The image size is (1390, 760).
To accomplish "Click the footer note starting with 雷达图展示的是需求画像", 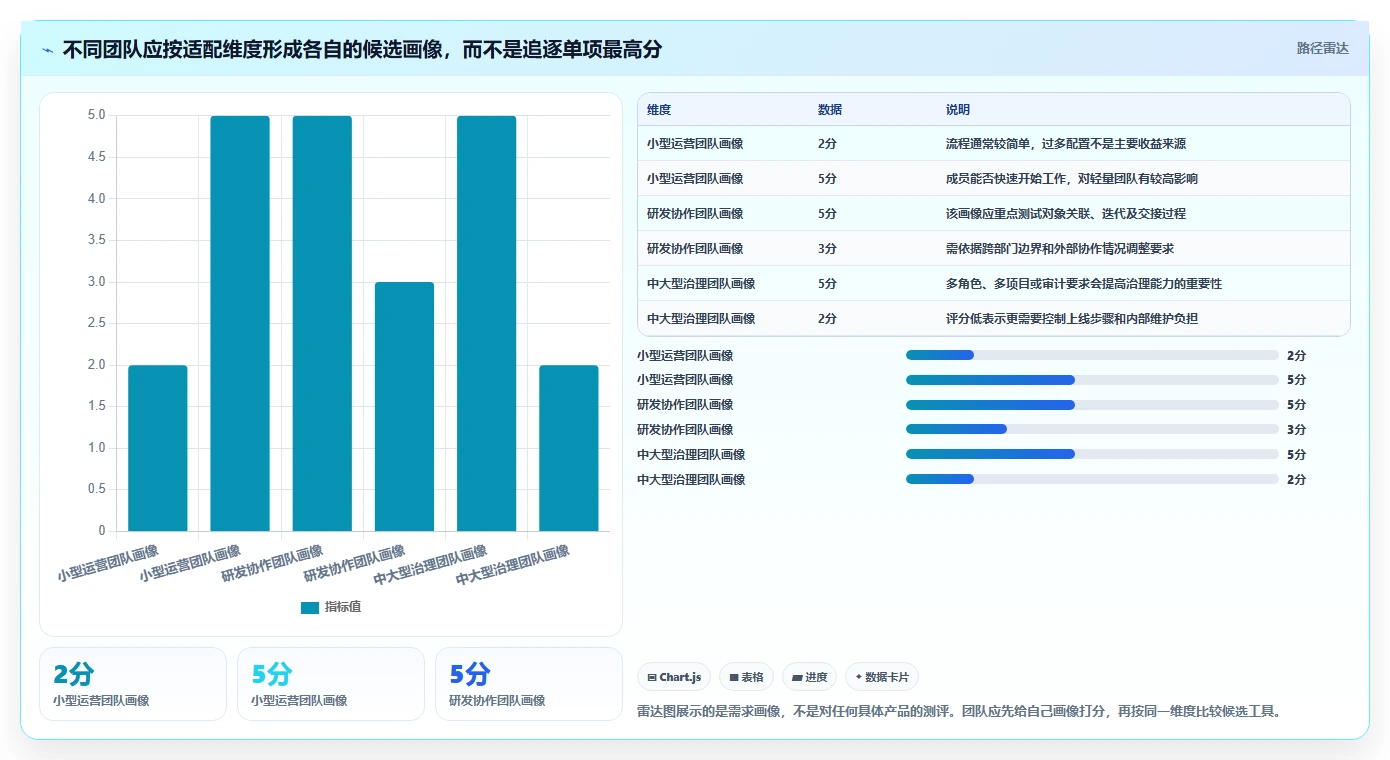I will pyautogui.click(x=959, y=712).
